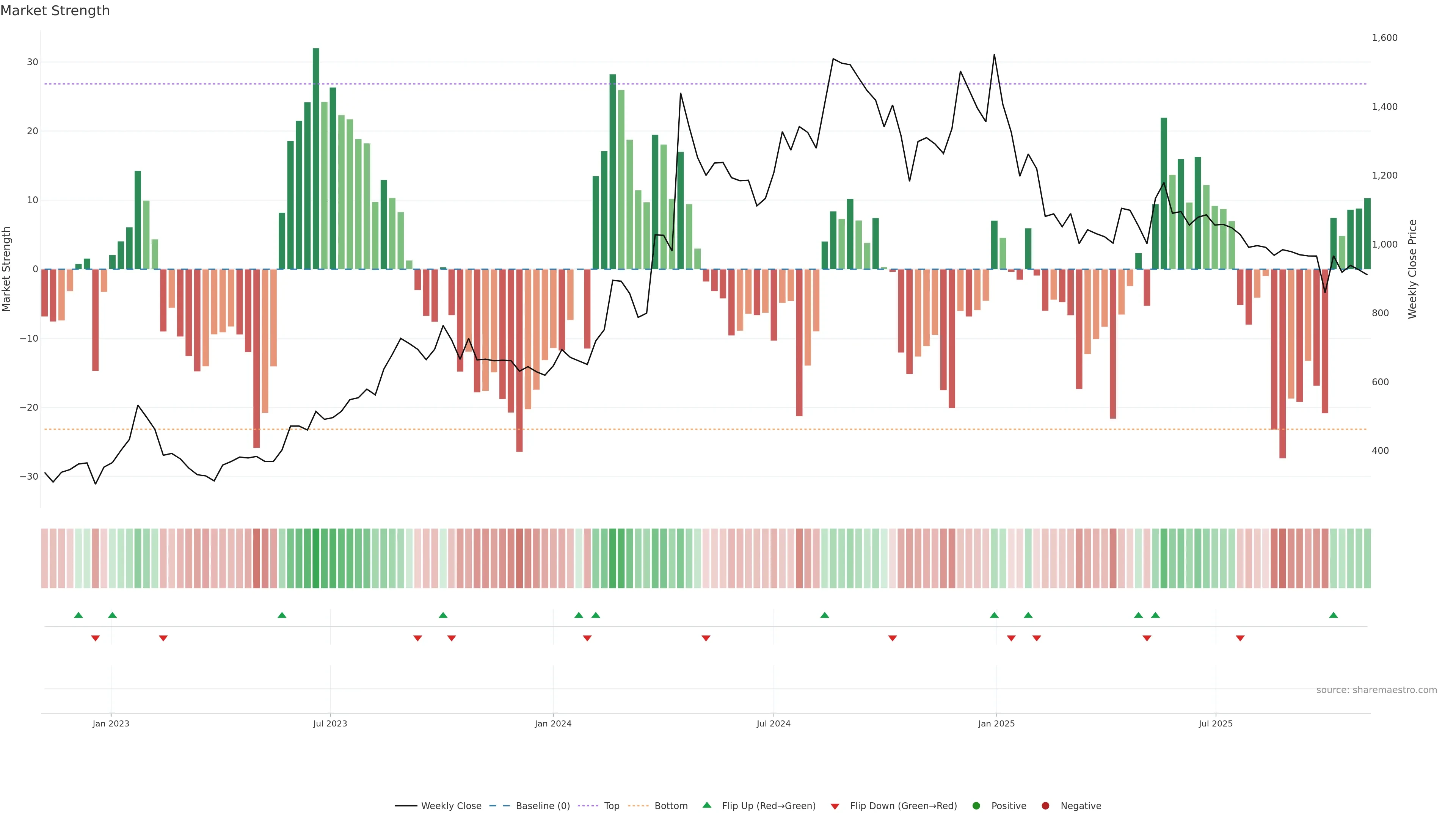The height and width of the screenshot is (819, 1456).
Task: Click the dark red Negative legend dot
Action: point(1045,805)
